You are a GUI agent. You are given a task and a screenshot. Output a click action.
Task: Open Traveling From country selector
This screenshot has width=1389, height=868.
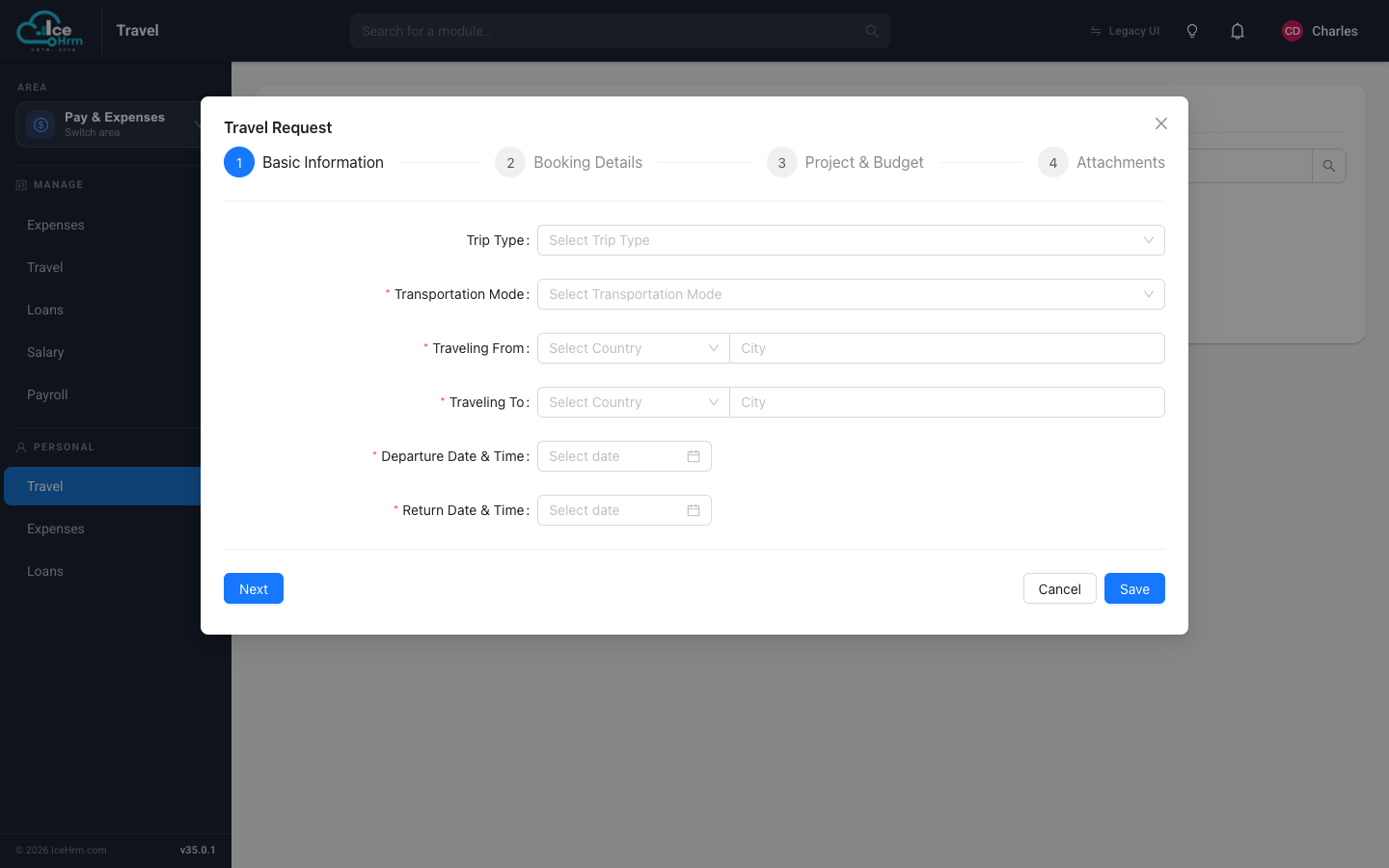click(x=634, y=348)
